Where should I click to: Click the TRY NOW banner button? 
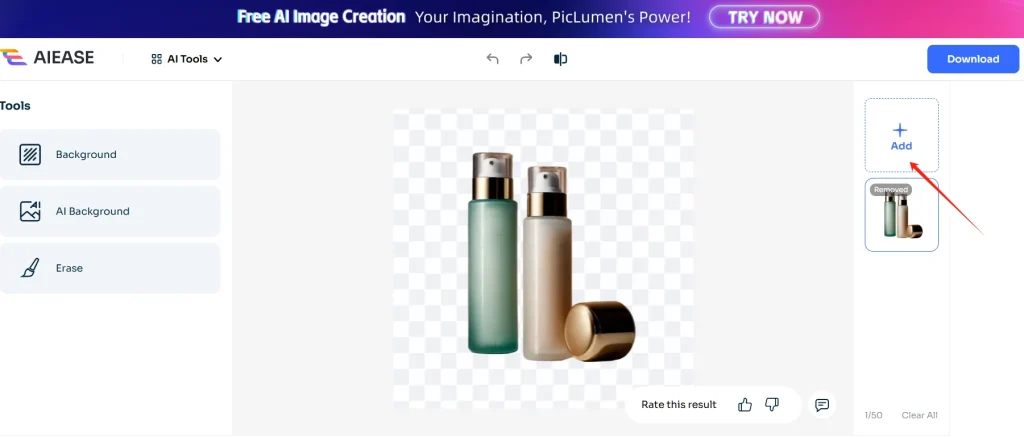(x=764, y=17)
